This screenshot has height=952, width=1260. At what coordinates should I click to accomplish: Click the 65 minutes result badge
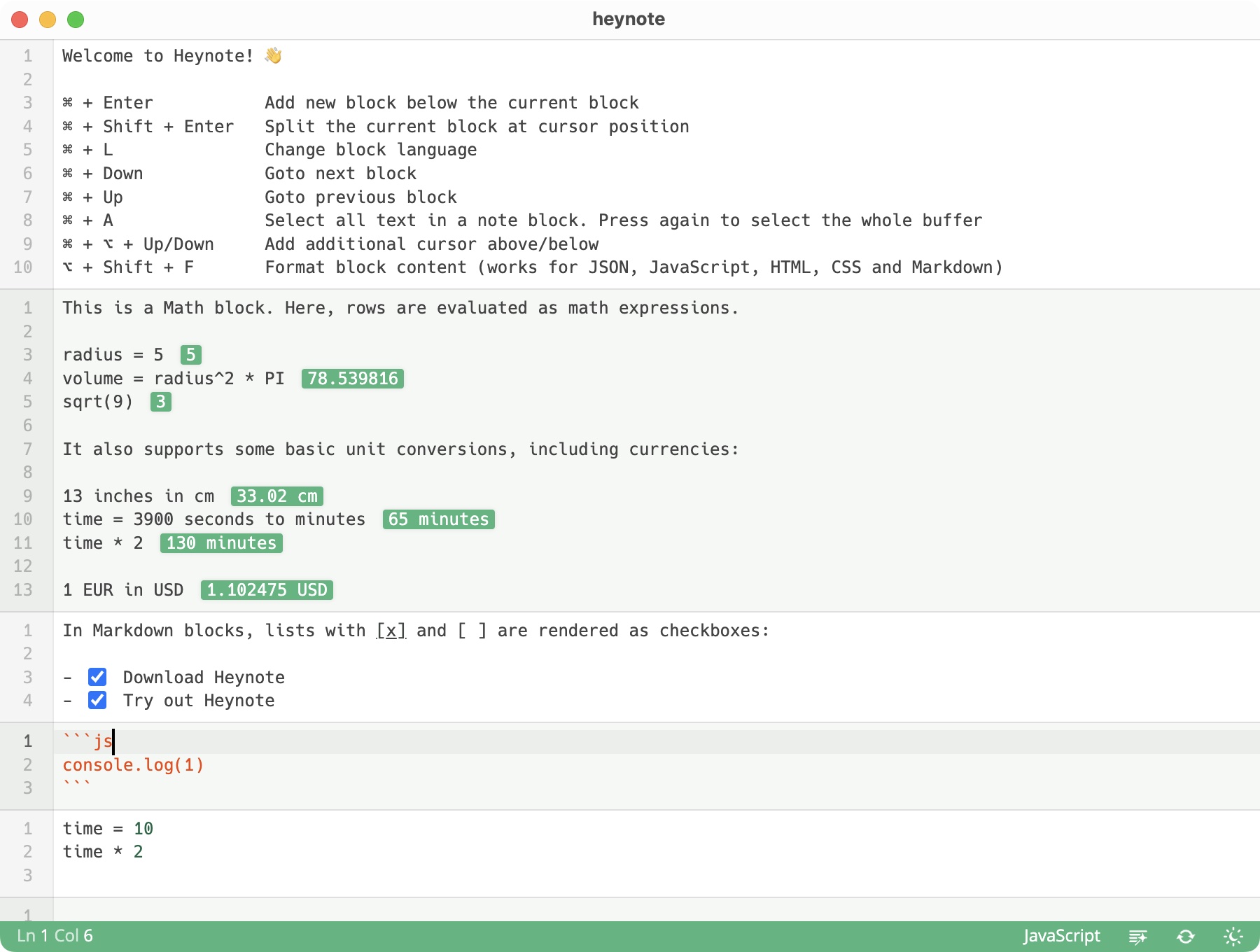[x=439, y=519]
